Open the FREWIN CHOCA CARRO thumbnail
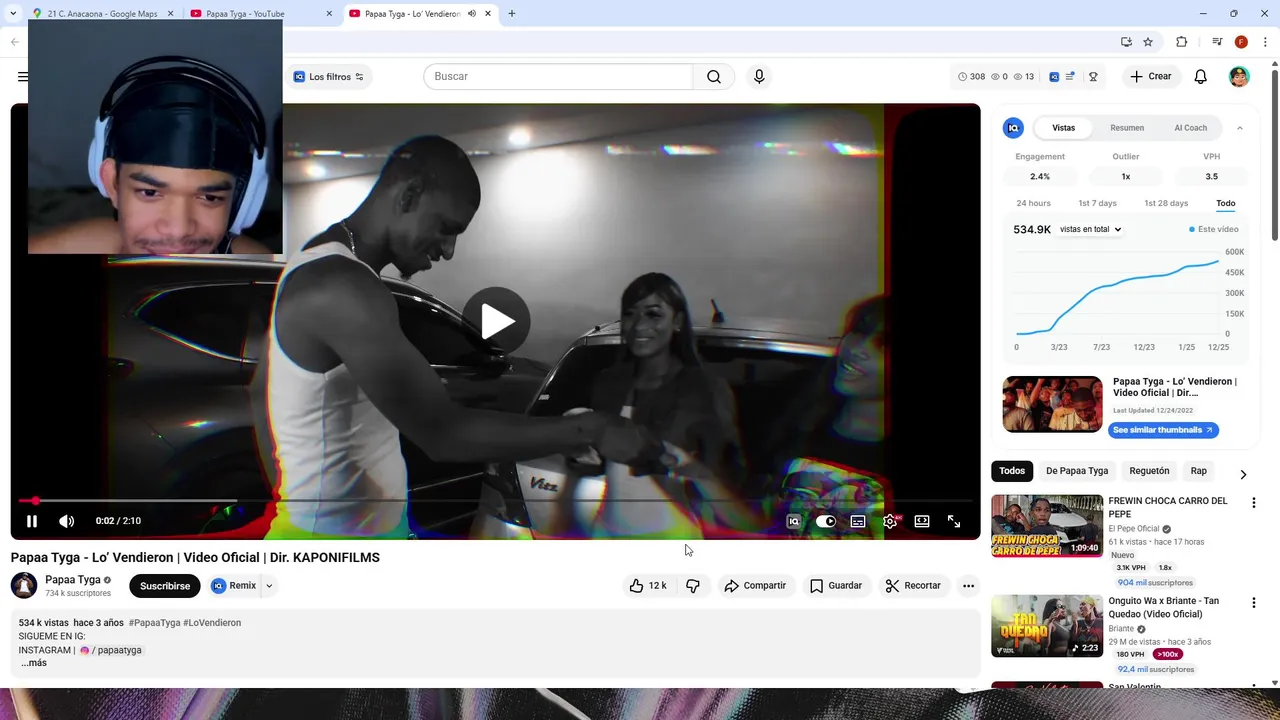 1047,526
